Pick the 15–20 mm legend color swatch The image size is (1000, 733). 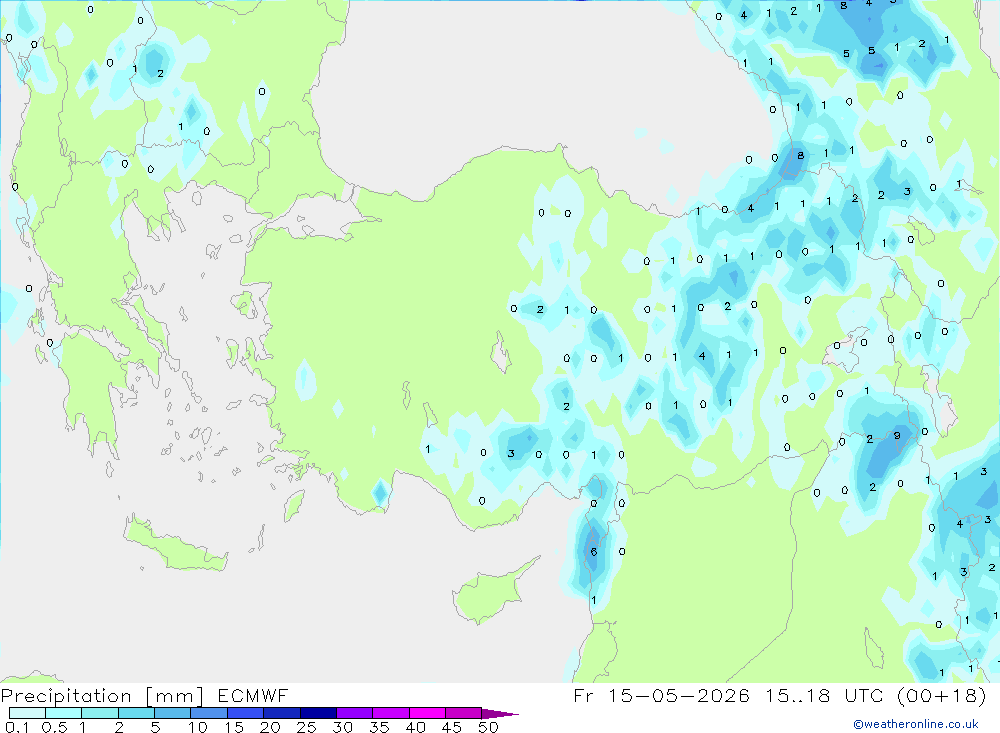[x=245, y=713]
